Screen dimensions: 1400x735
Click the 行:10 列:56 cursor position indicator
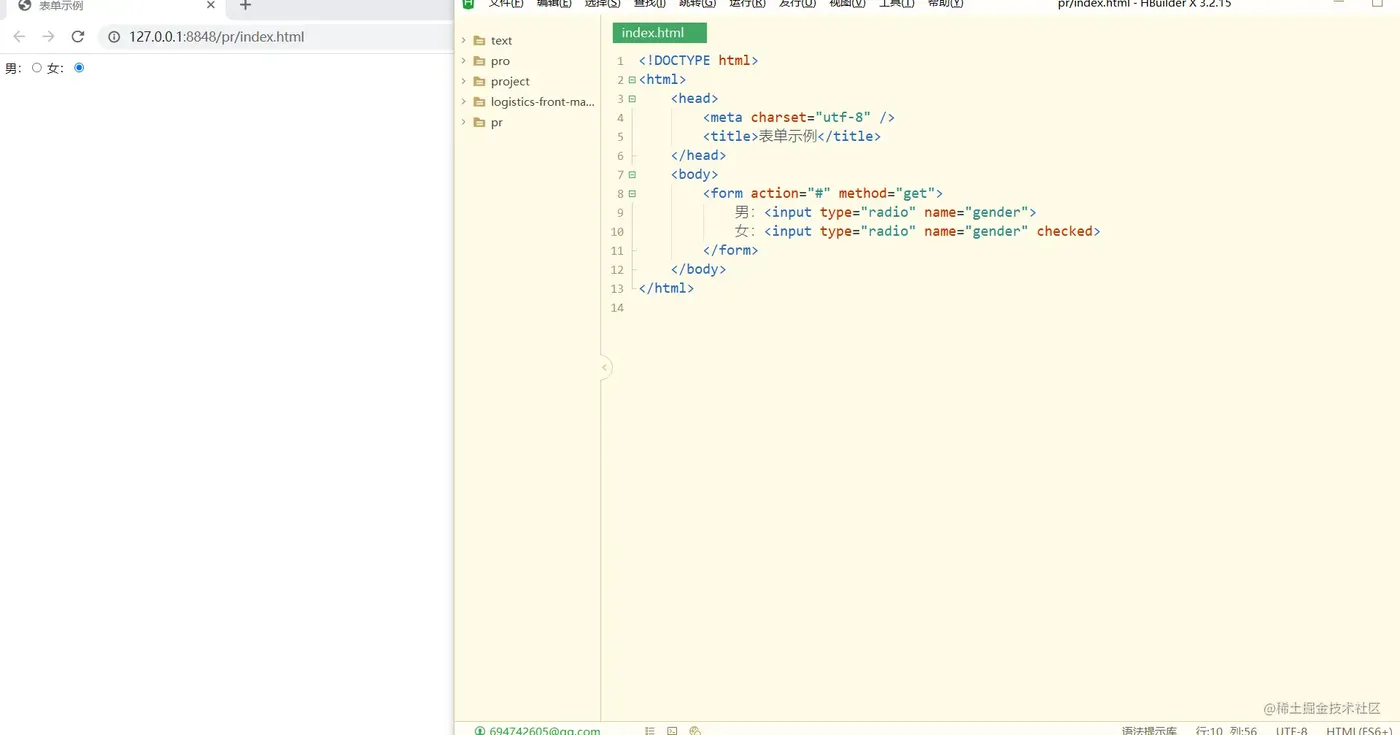click(1226, 730)
